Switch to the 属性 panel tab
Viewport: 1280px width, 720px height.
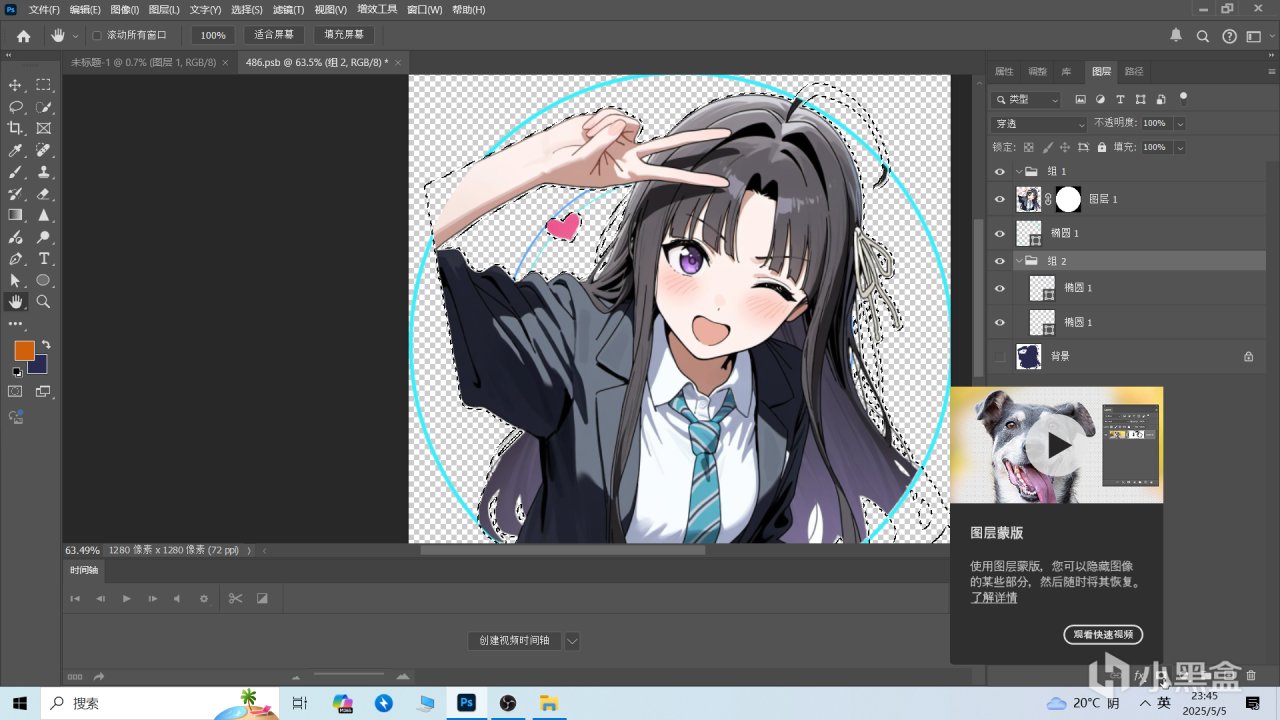tap(1004, 72)
